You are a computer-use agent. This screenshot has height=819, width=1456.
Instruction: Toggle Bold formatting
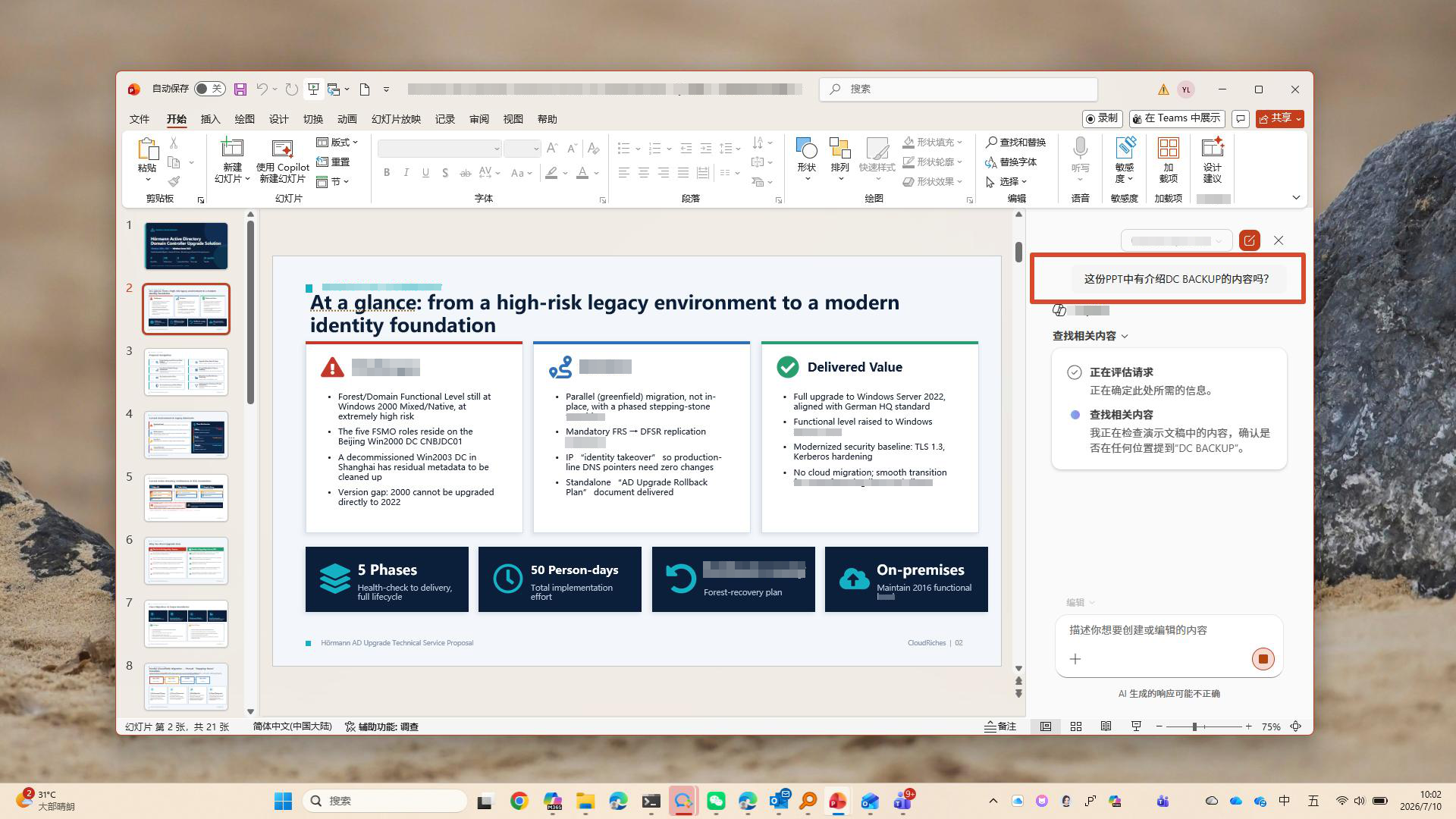click(387, 173)
